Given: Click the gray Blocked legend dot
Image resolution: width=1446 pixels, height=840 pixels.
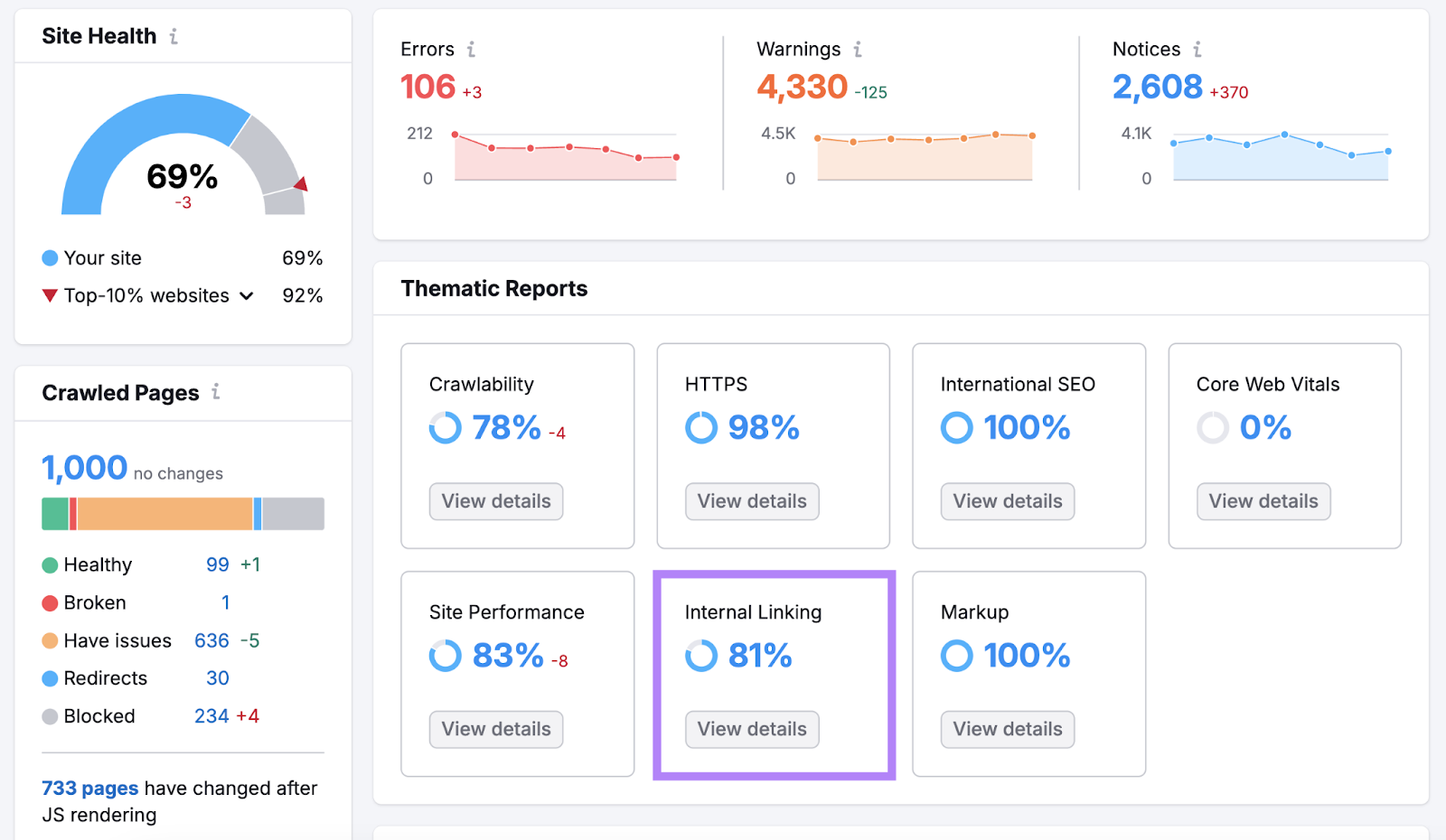Looking at the screenshot, I should (x=50, y=716).
